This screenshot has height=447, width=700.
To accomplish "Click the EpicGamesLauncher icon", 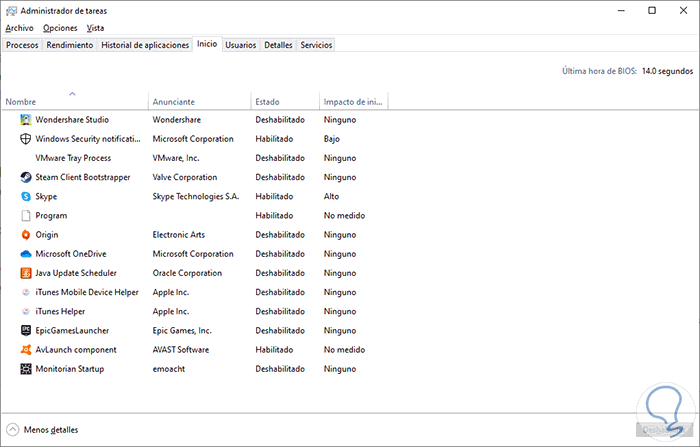I will coord(26,330).
